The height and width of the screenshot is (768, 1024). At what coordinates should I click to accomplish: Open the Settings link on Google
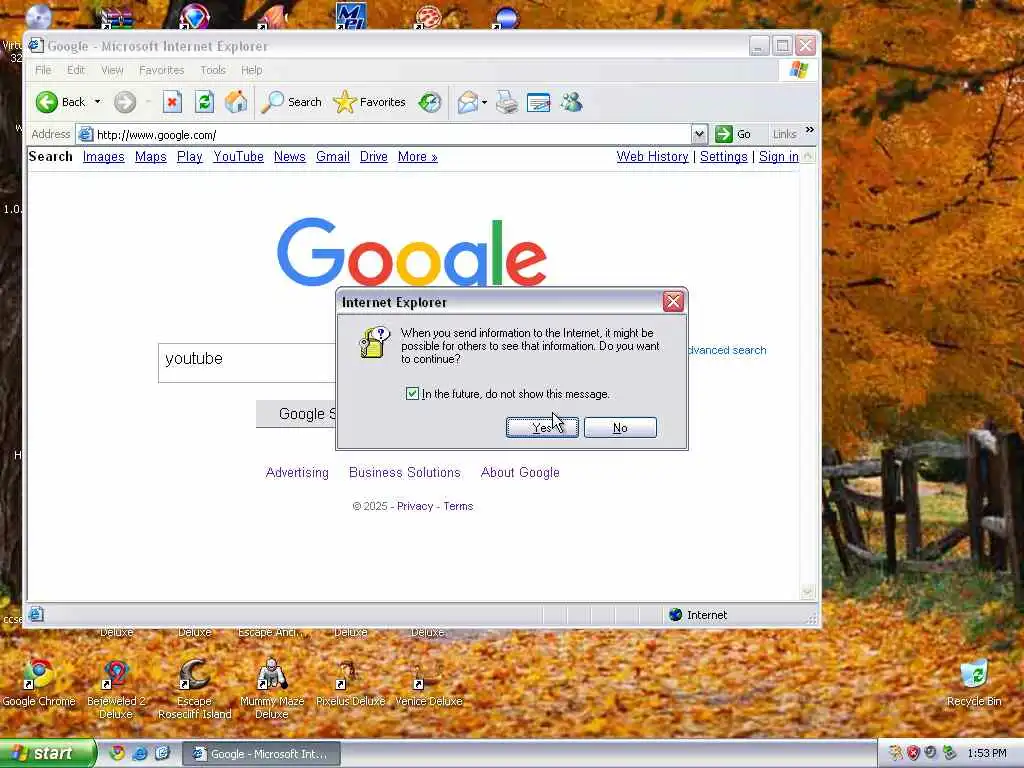tap(724, 157)
